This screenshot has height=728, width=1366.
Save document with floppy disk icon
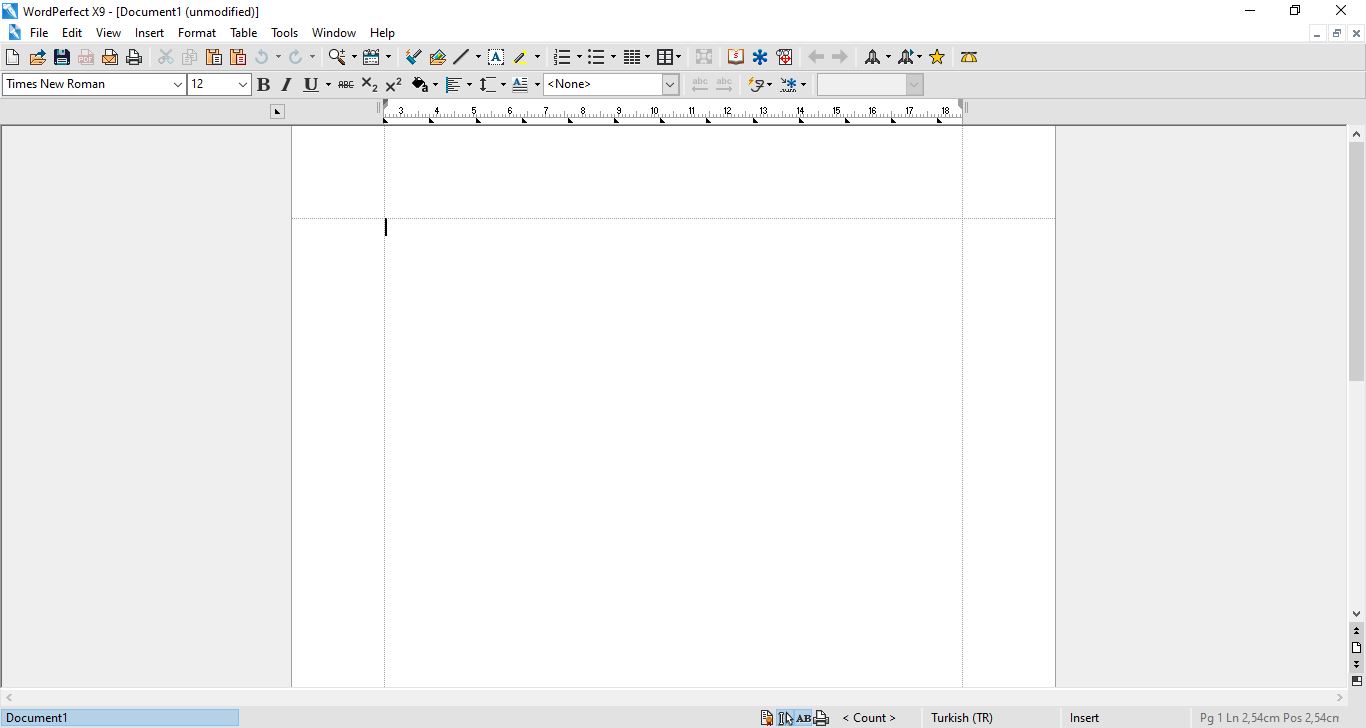click(x=61, y=57)
